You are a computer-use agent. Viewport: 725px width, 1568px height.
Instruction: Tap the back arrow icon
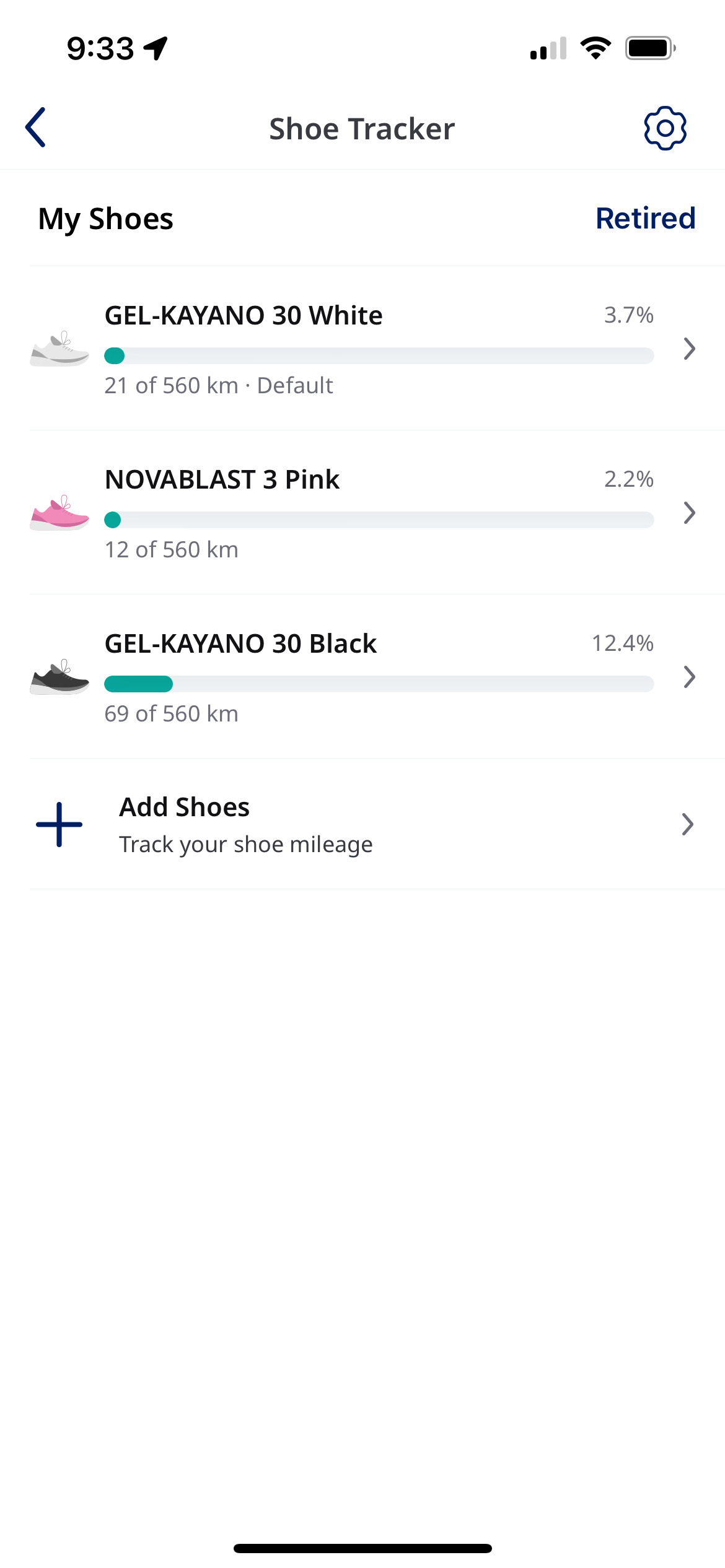pyautogui.click(x=36, y=128)
